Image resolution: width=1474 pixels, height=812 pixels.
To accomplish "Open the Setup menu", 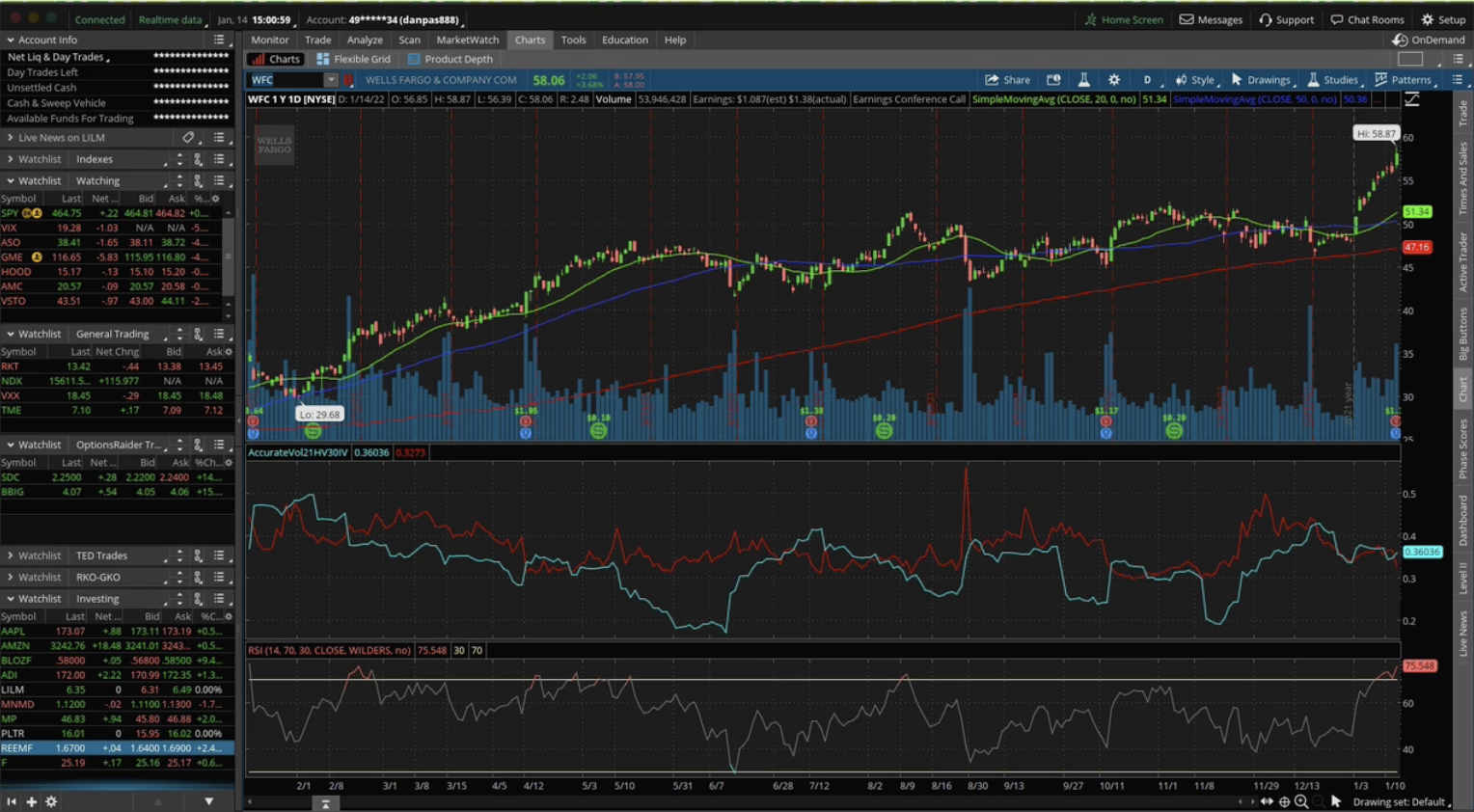I will [x=1443, y=19].
